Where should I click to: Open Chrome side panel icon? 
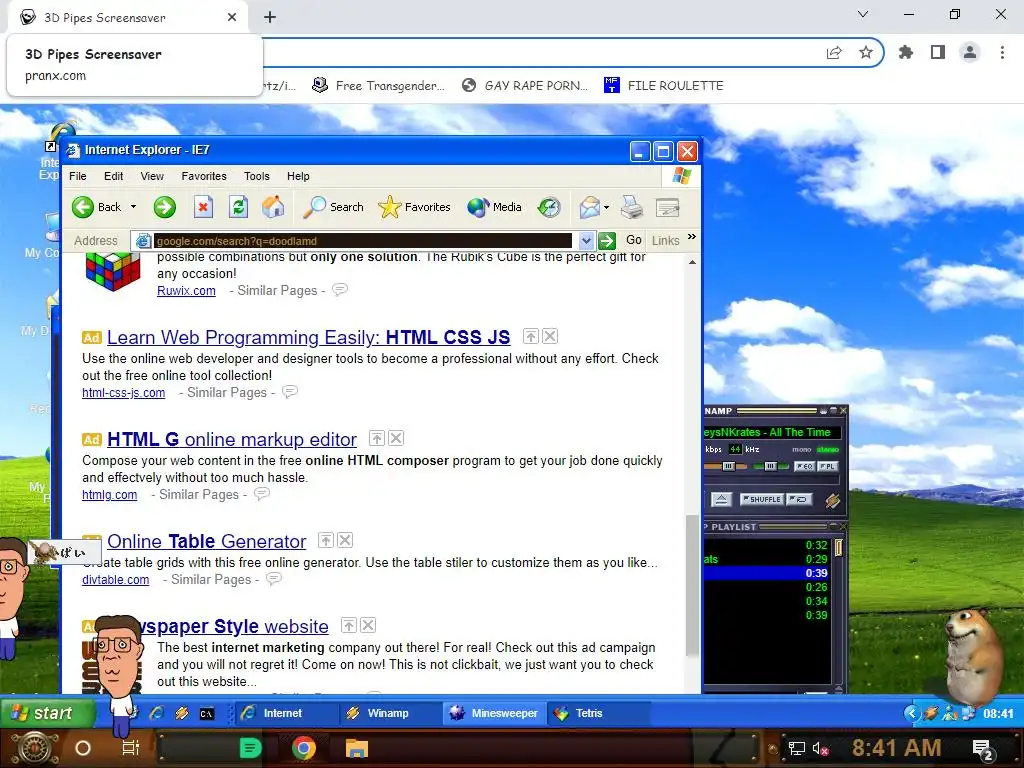click(x=938, y=52)
